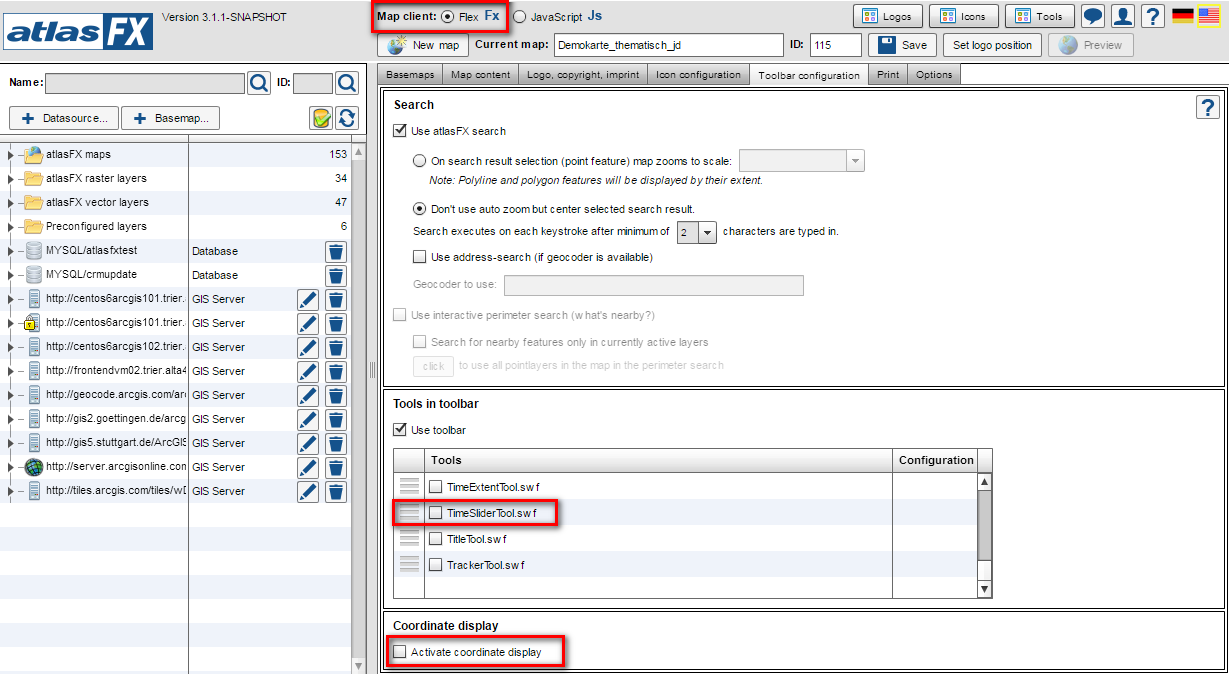Open help via top bar question mark
Screen dimensions: 1229x674
point(1153,16)
